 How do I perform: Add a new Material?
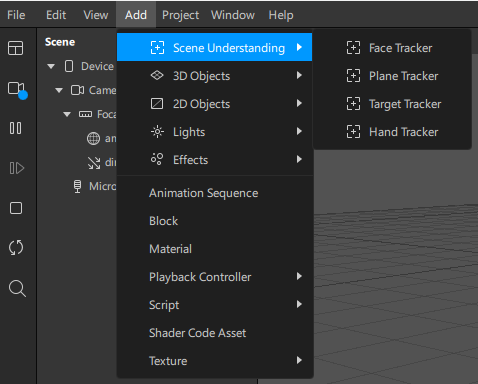tap(214, 249)
